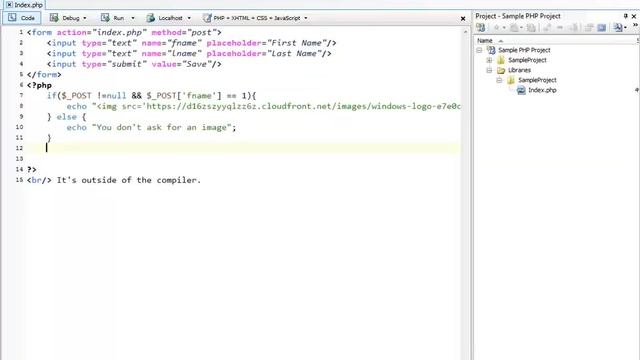The width and height of the screenshot is (640, 360).
Task: Collapse the Sample PHP Project root node
Action: coord(480,50)
